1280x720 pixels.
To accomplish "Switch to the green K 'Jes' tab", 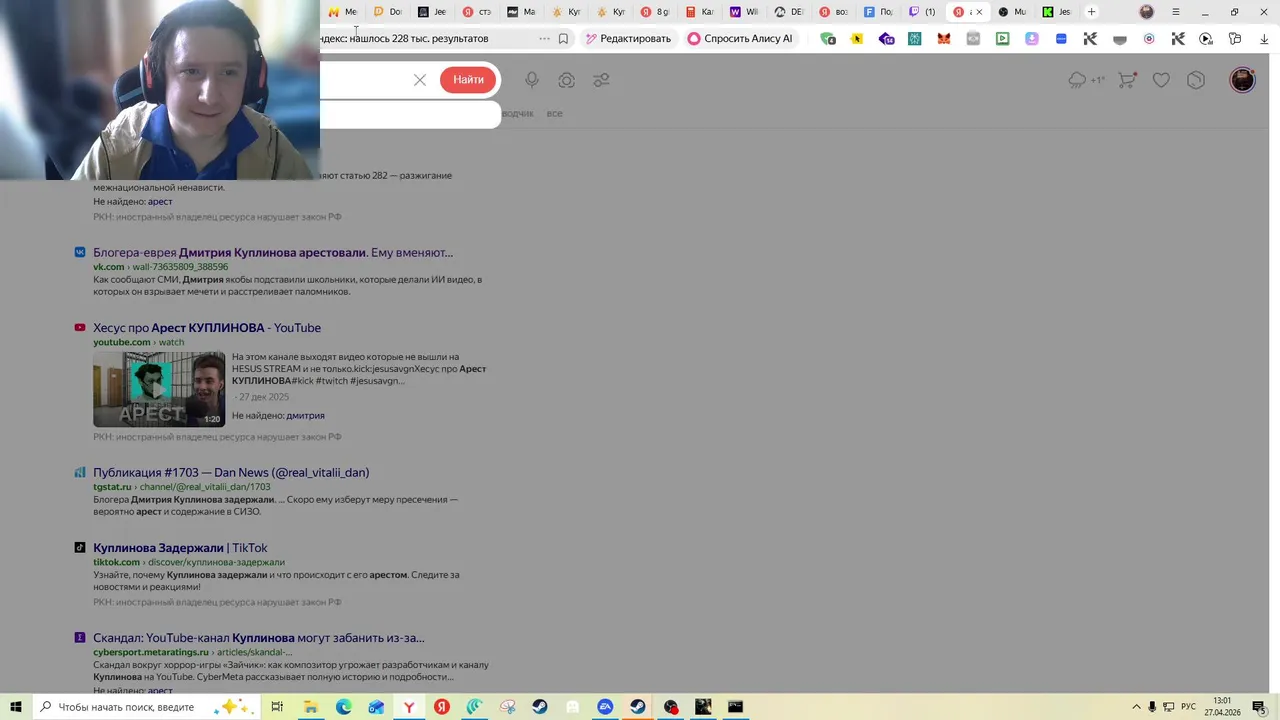I will point(1057,12).
